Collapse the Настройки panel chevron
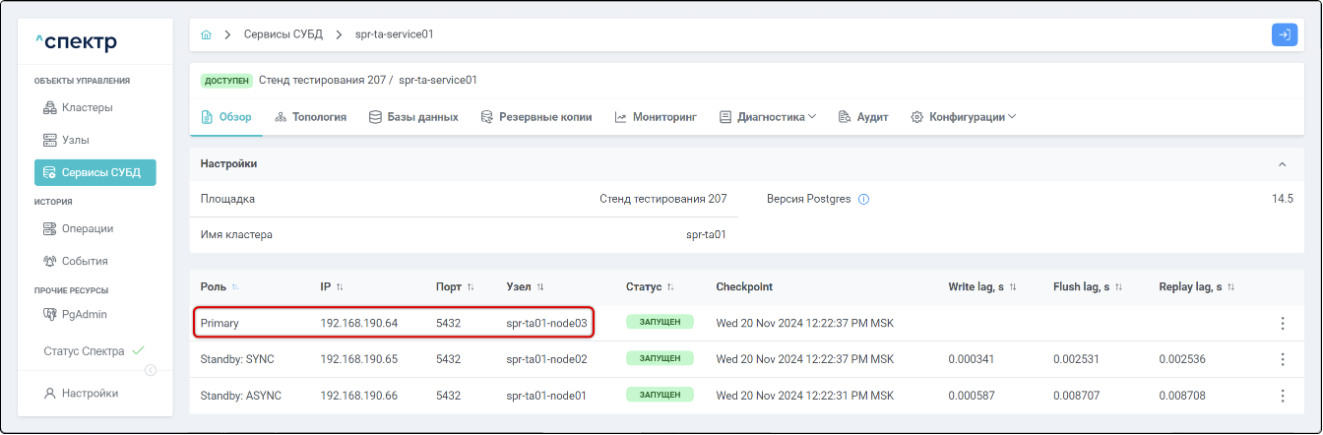The height and width of the screenshot is (435, 1323). tap(1282, 164)
